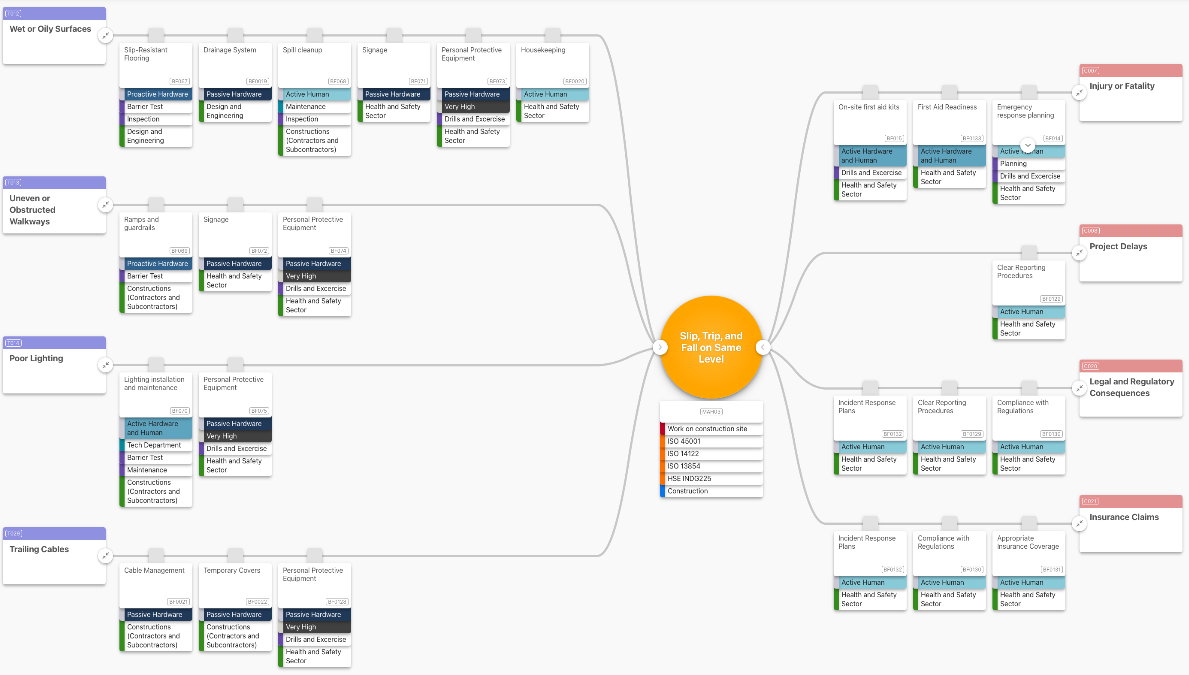Click the Drainage System barrier connector handle

[236, 35]
